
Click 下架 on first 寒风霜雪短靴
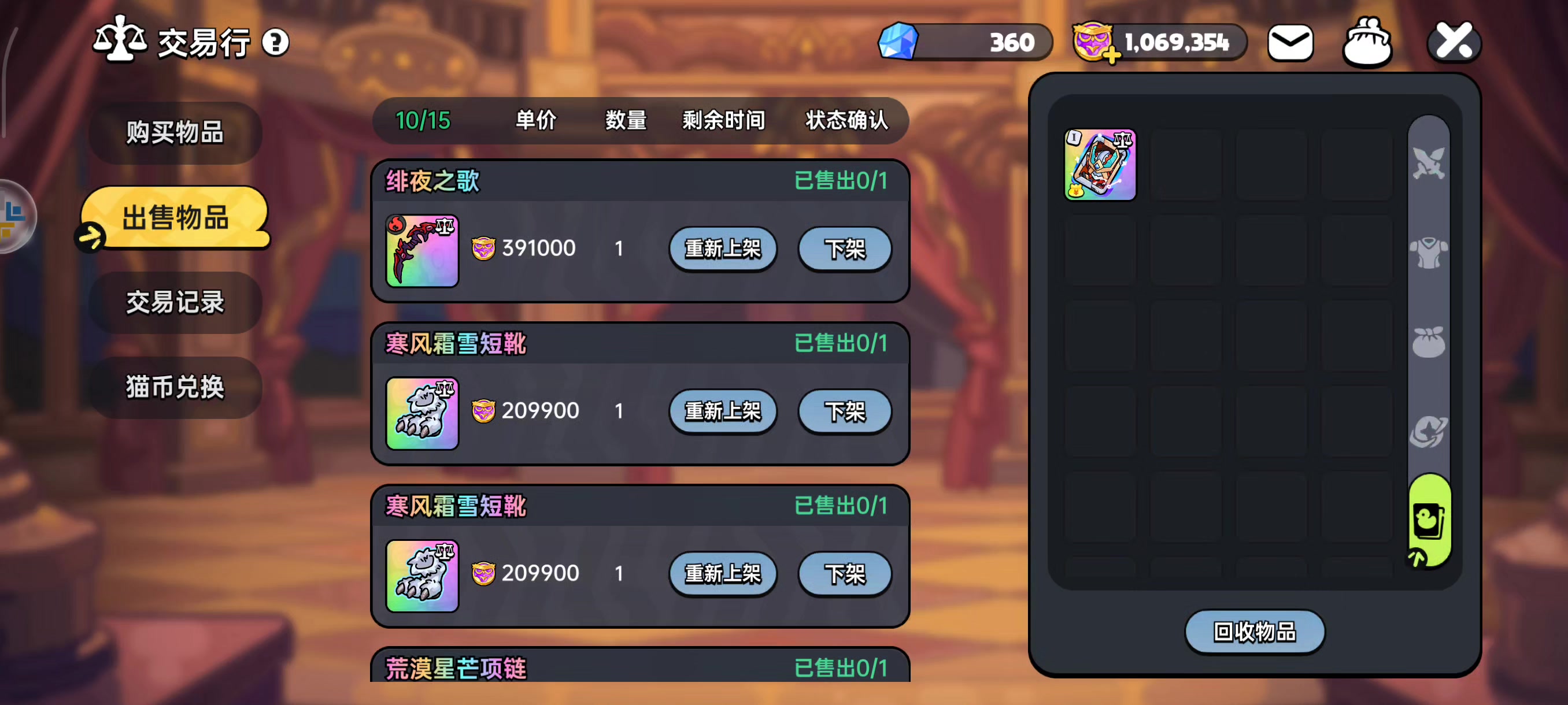(x=844, y=411)
